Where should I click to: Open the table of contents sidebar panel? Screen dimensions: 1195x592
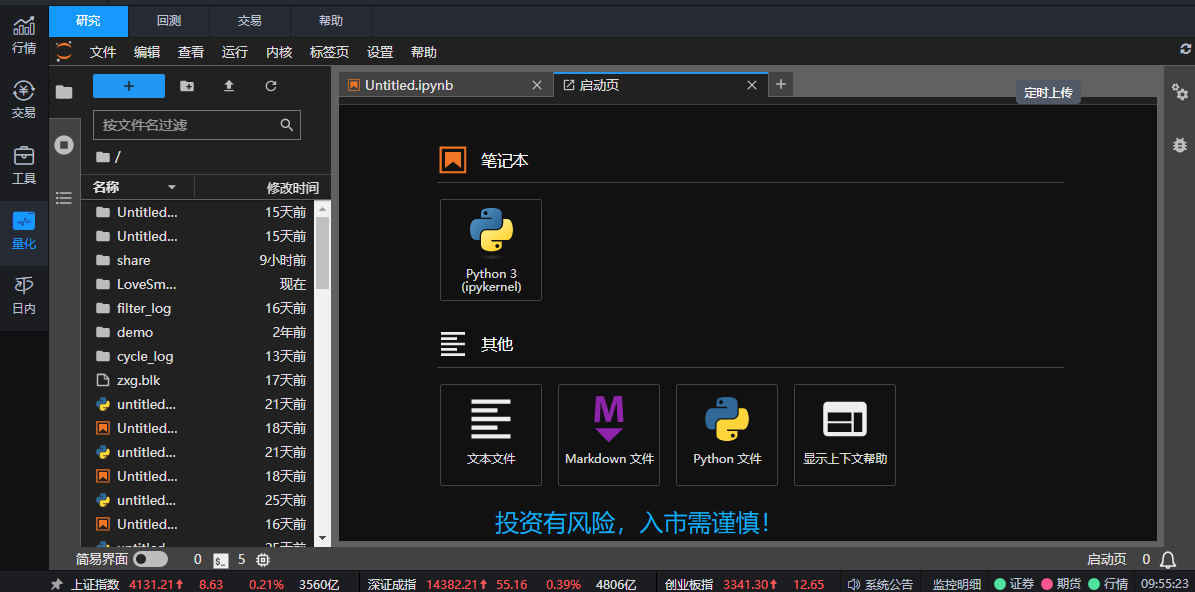(65, 198)
